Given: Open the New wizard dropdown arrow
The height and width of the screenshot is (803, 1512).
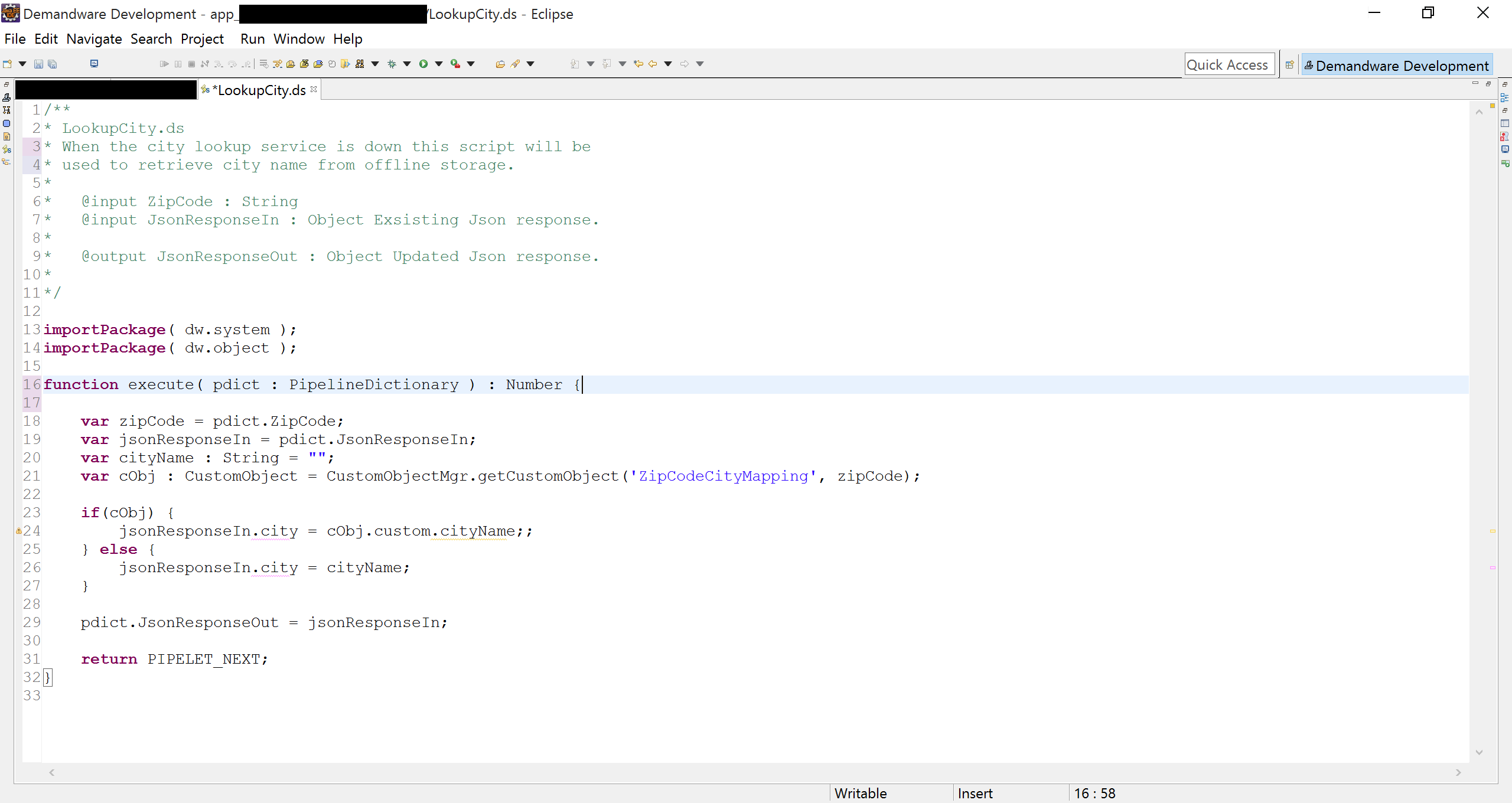Looking at the screenshot, I should (x=22, y=63).
